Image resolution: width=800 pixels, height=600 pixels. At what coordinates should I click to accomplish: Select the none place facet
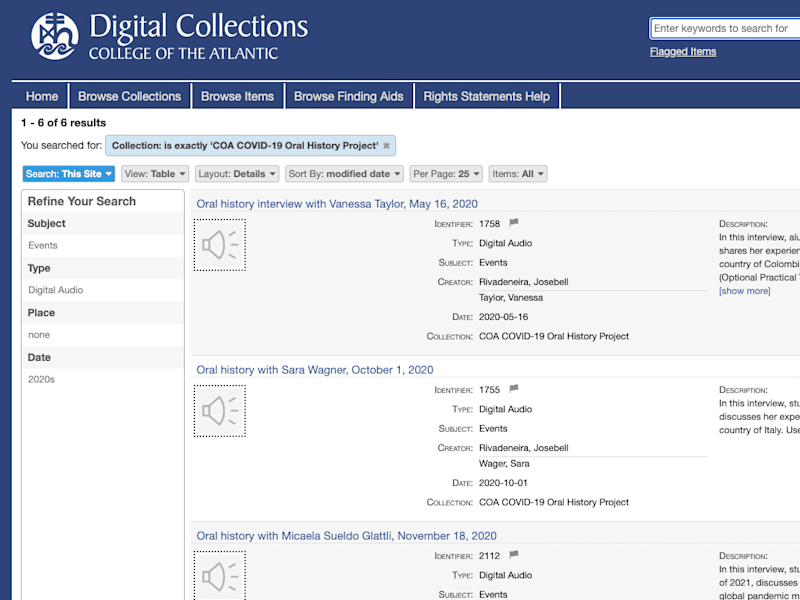[39, 335]
